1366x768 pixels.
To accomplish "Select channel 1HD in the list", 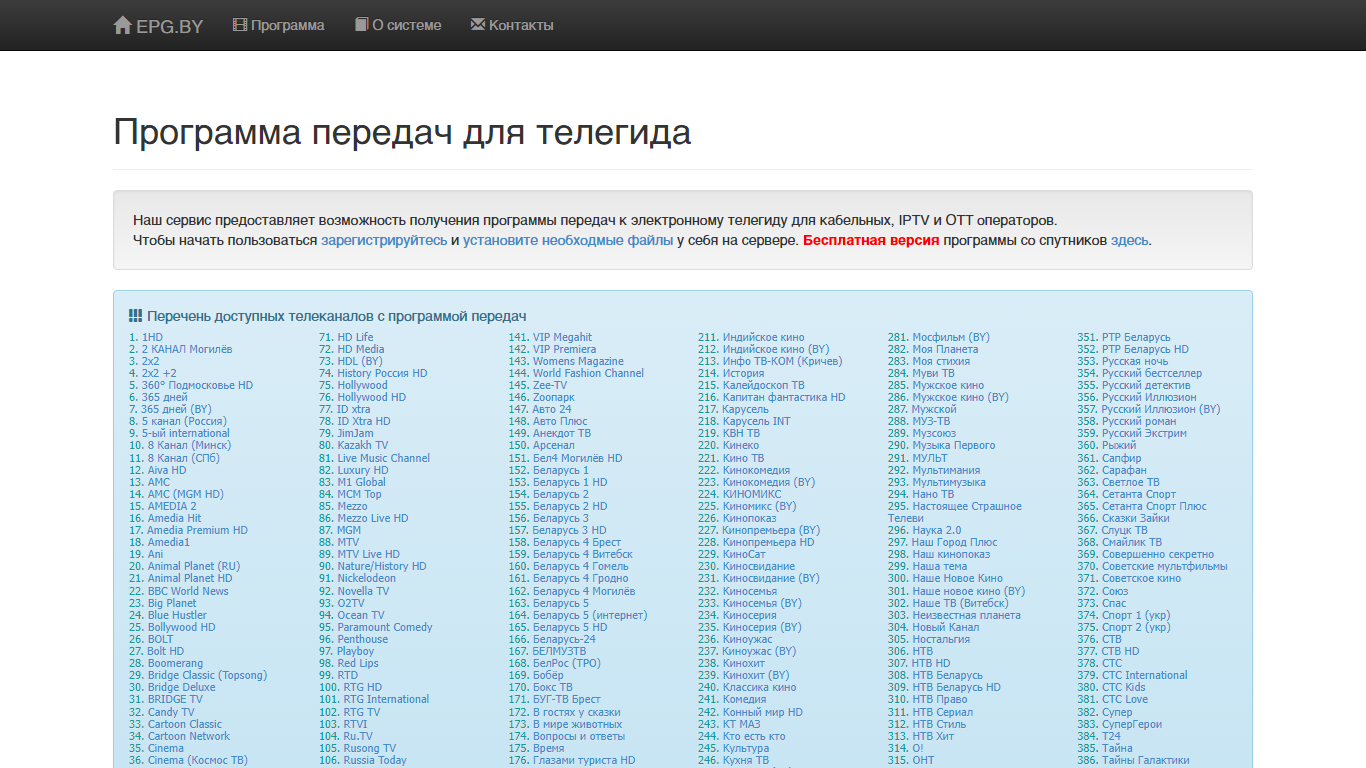I will coord(152,338).
